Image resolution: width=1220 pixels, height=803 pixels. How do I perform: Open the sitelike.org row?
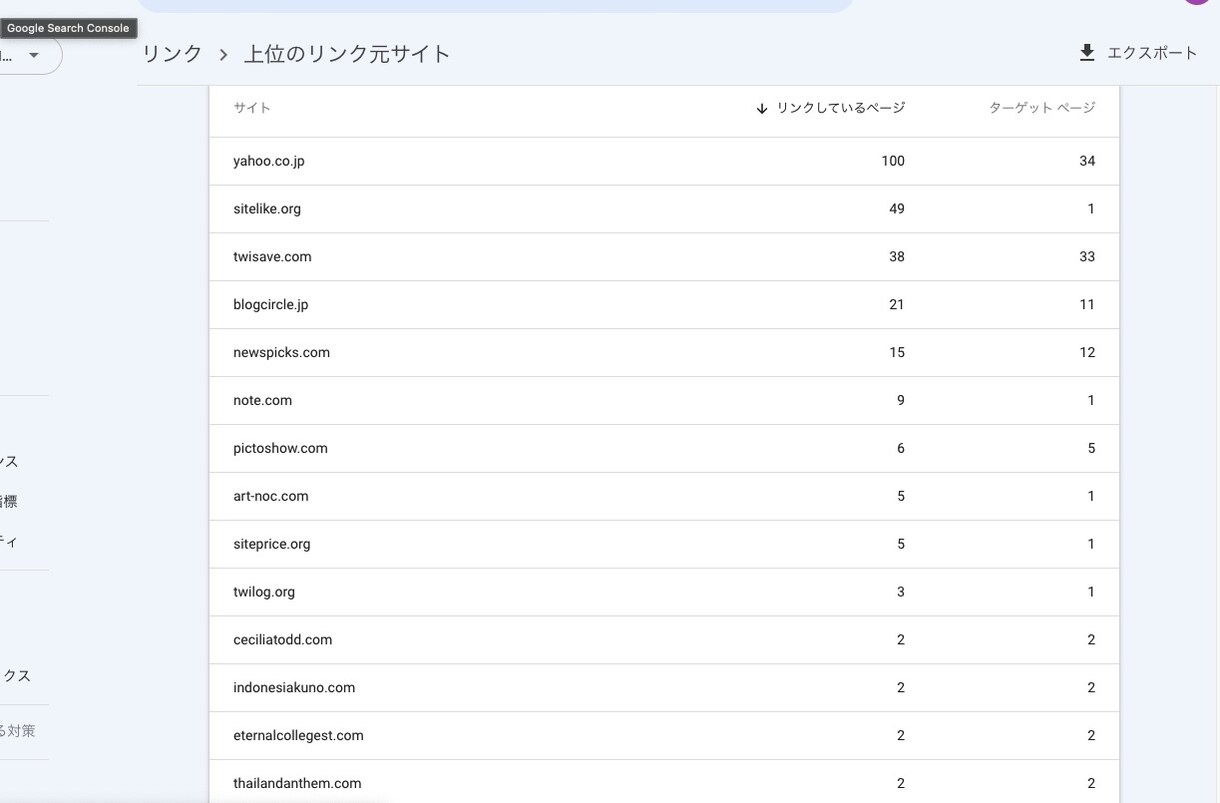tap(664, 209)
